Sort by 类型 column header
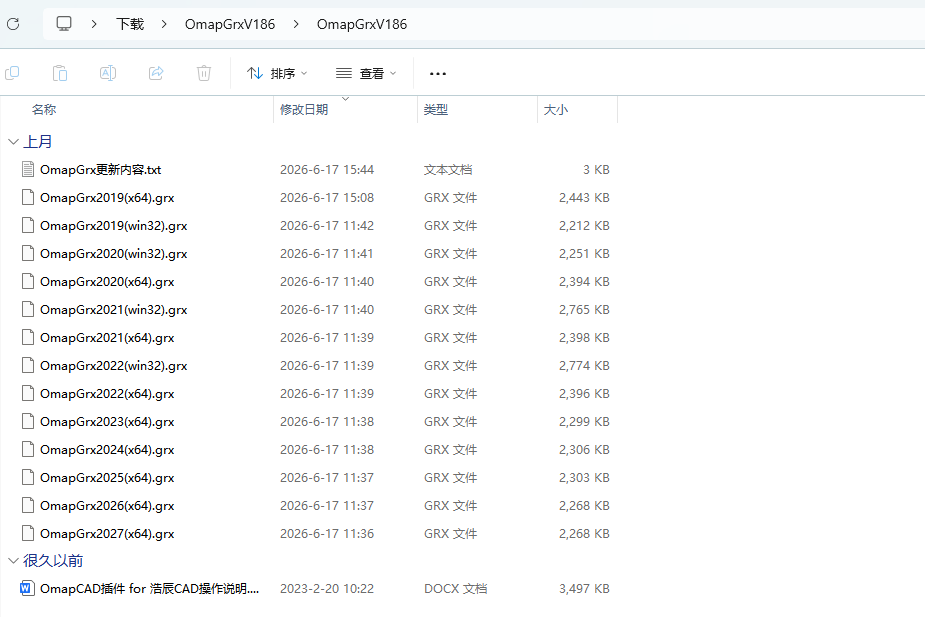 pyautogui.click(x=436, y=110)
